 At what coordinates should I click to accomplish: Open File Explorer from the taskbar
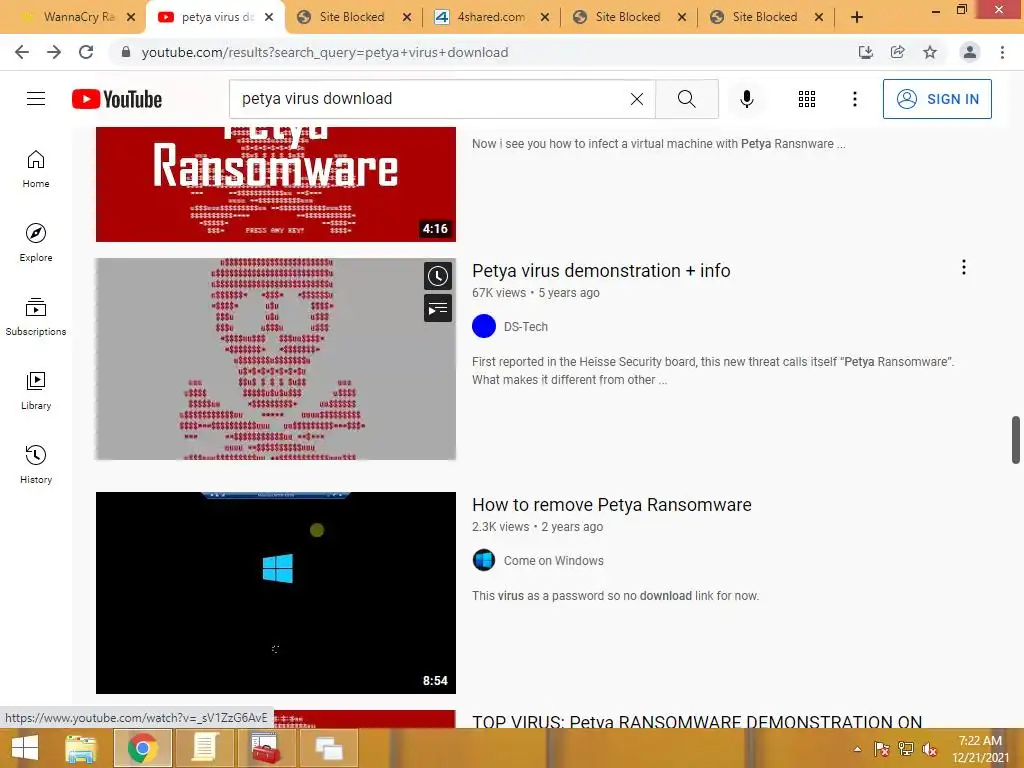(81, 748)
